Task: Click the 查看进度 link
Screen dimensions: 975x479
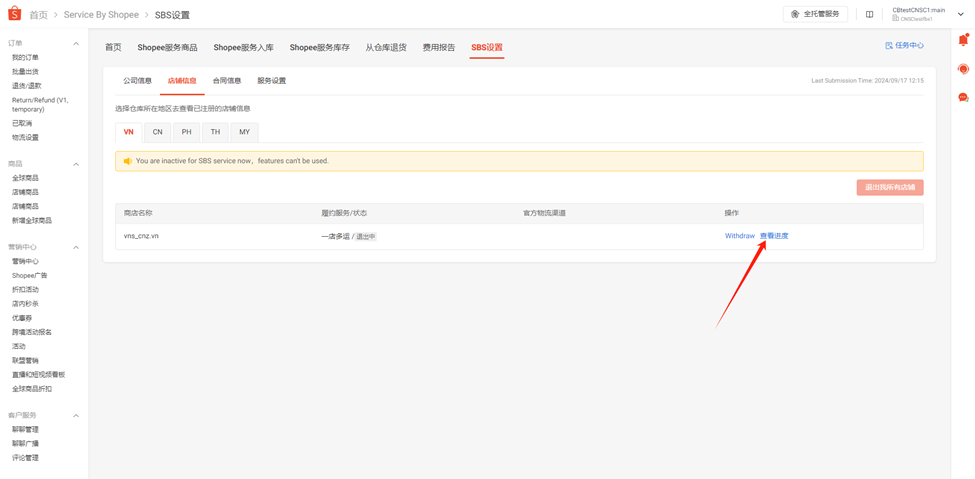Action: click(x=774, y=236)
